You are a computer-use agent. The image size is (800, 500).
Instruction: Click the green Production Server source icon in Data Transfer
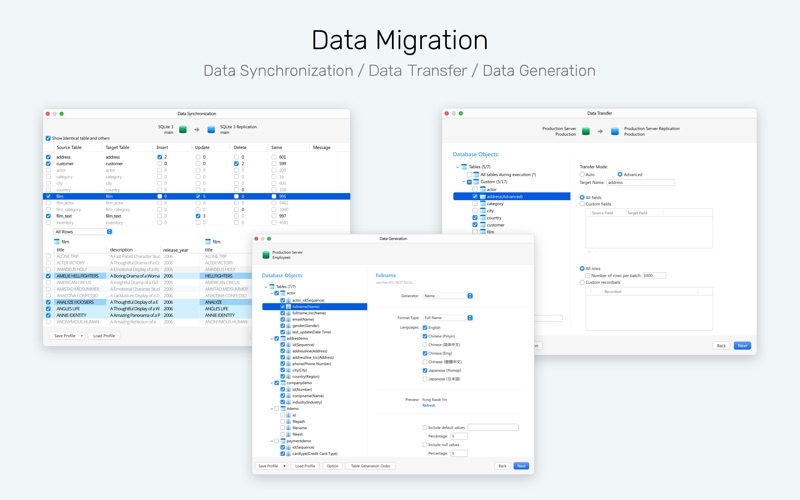586,132
